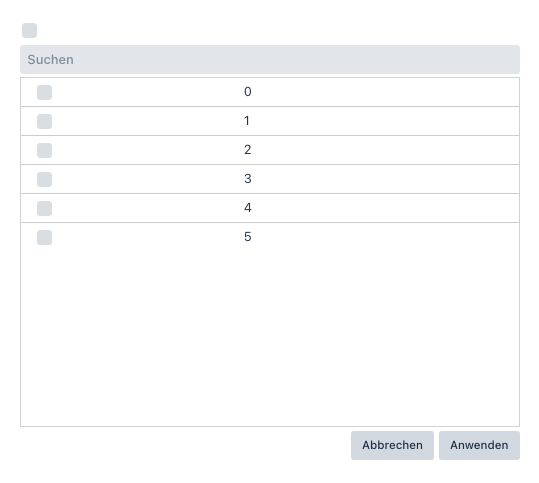Click the number 0 label
The height and width of the screenshot is (483, 539).
point(248,92)
